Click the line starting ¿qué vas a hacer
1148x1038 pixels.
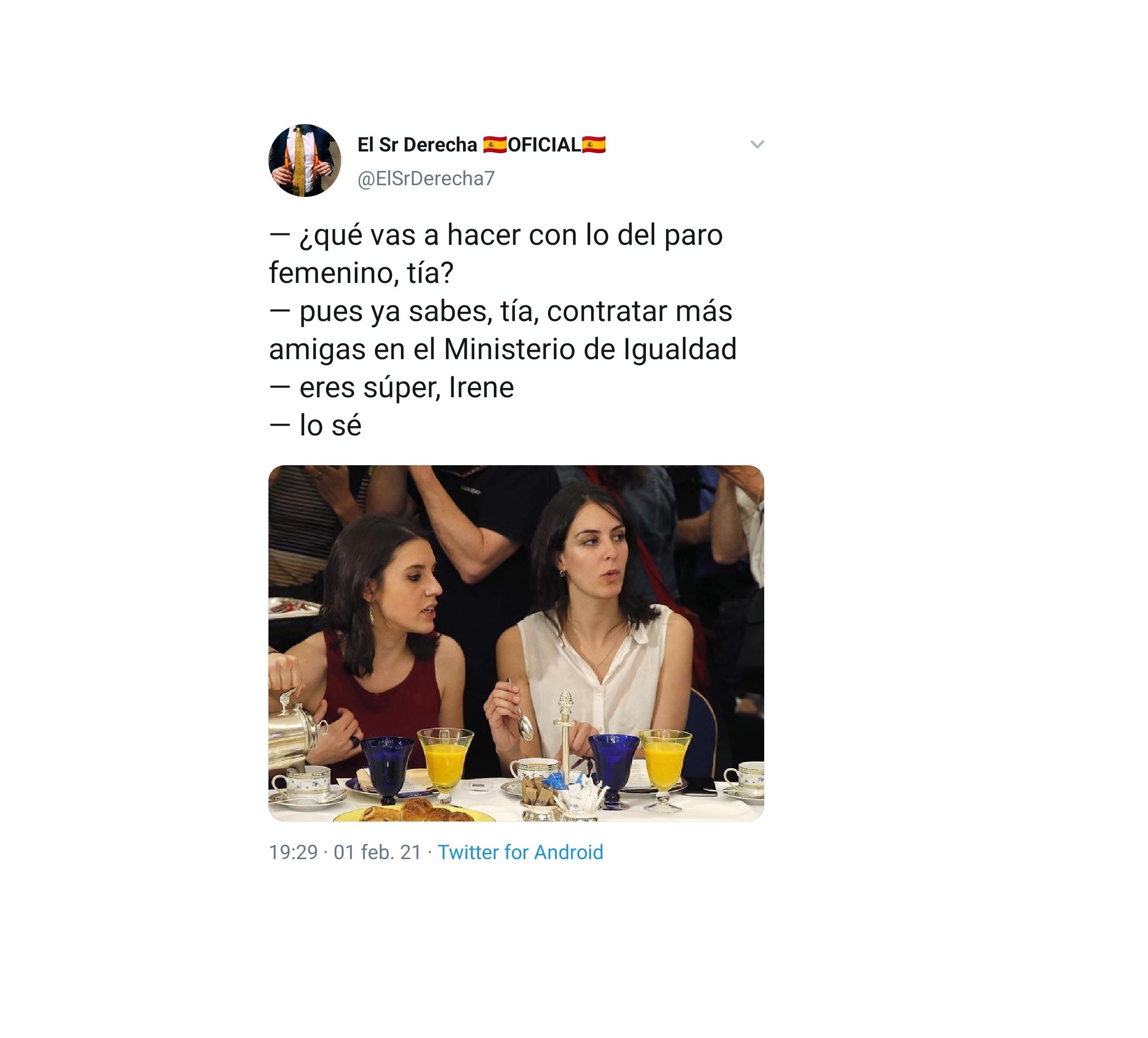[496, 235]
